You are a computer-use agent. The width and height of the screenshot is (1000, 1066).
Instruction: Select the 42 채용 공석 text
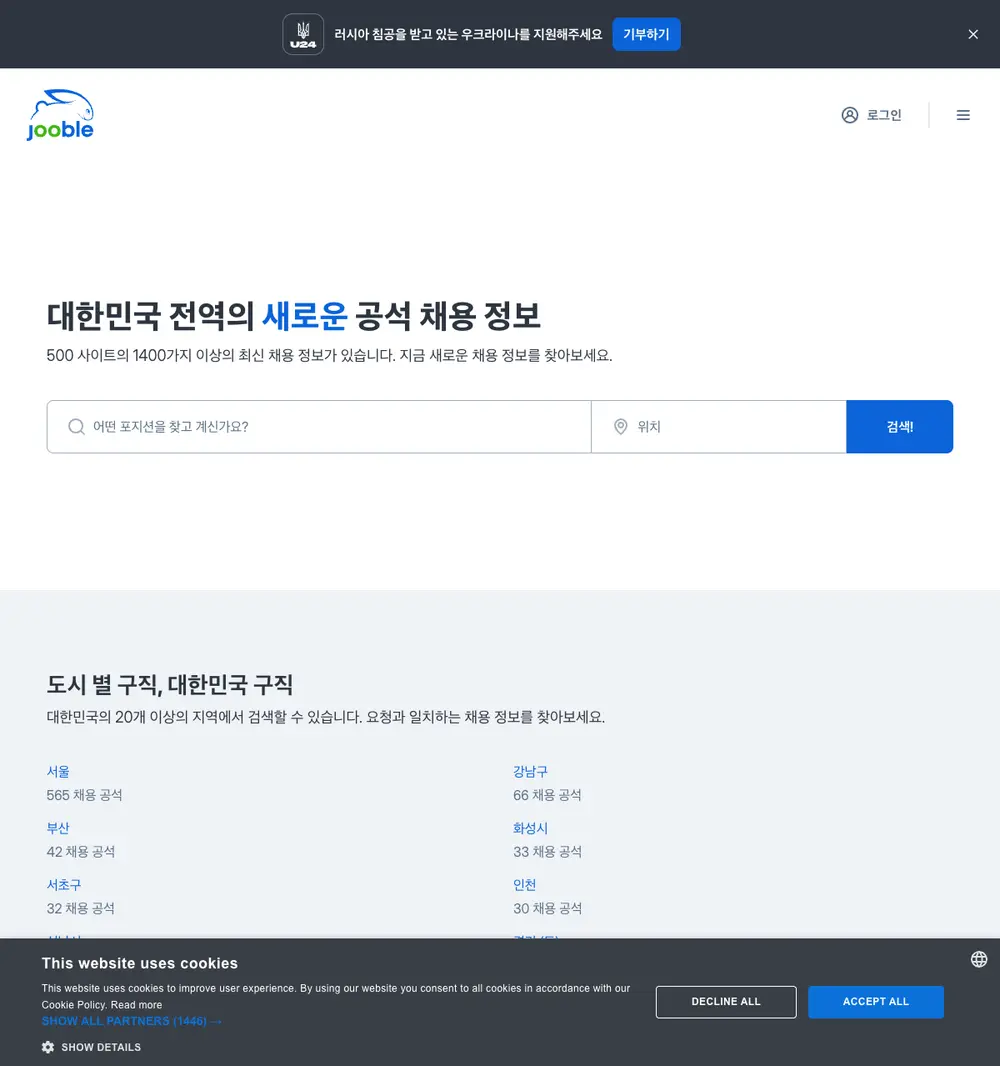pyautogui.click(x=81, y=851)
